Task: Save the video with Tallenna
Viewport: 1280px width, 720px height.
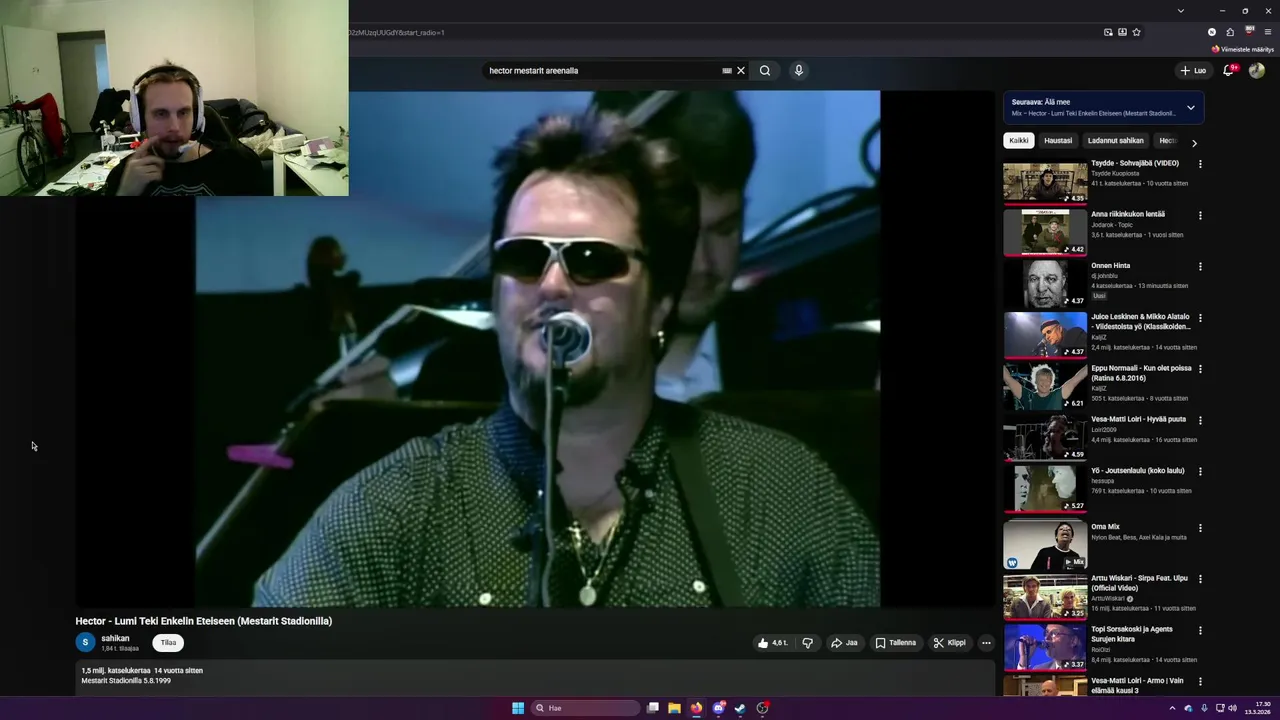Action: tap(895, 643)
